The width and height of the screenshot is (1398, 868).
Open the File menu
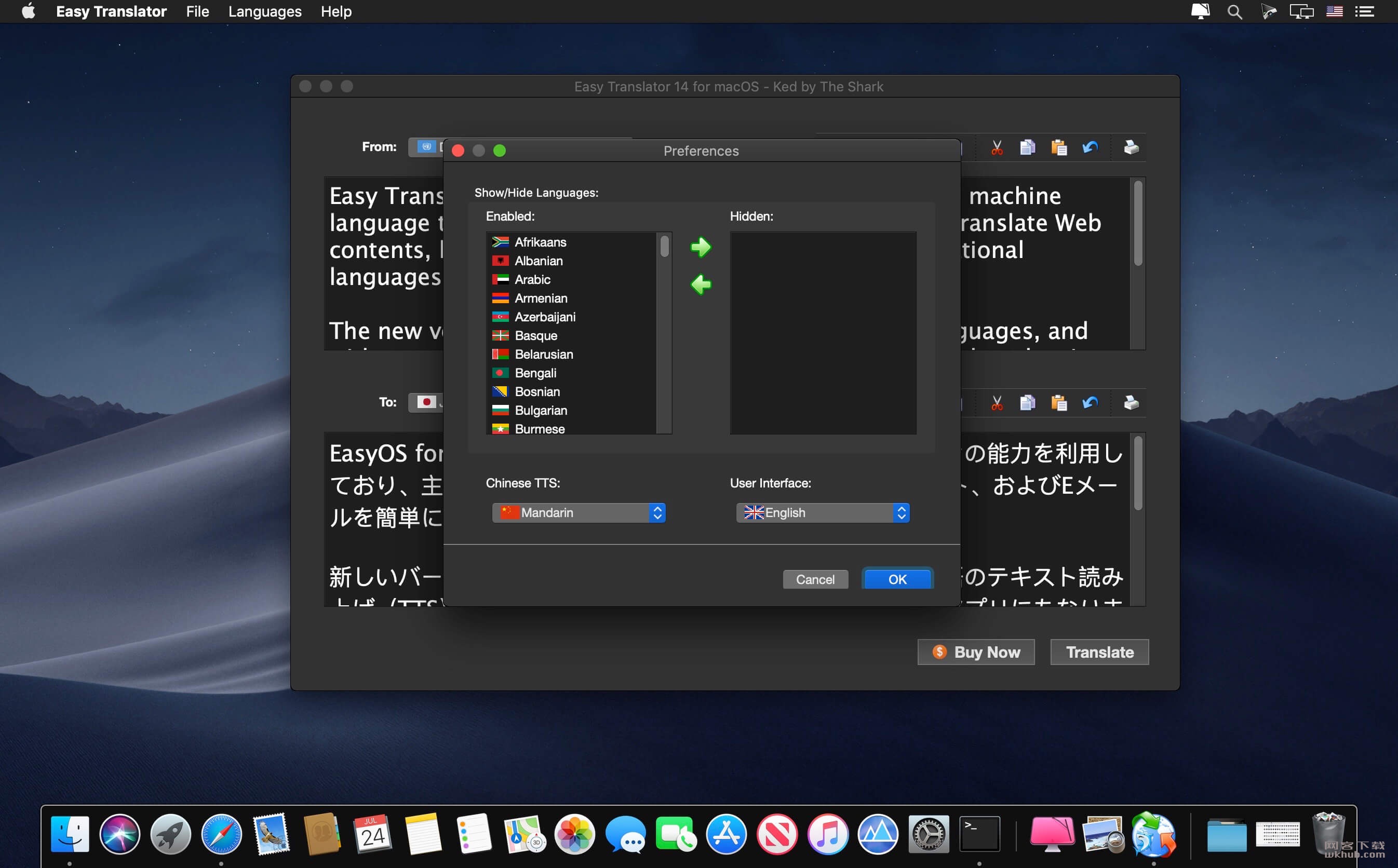click(197, 11)
